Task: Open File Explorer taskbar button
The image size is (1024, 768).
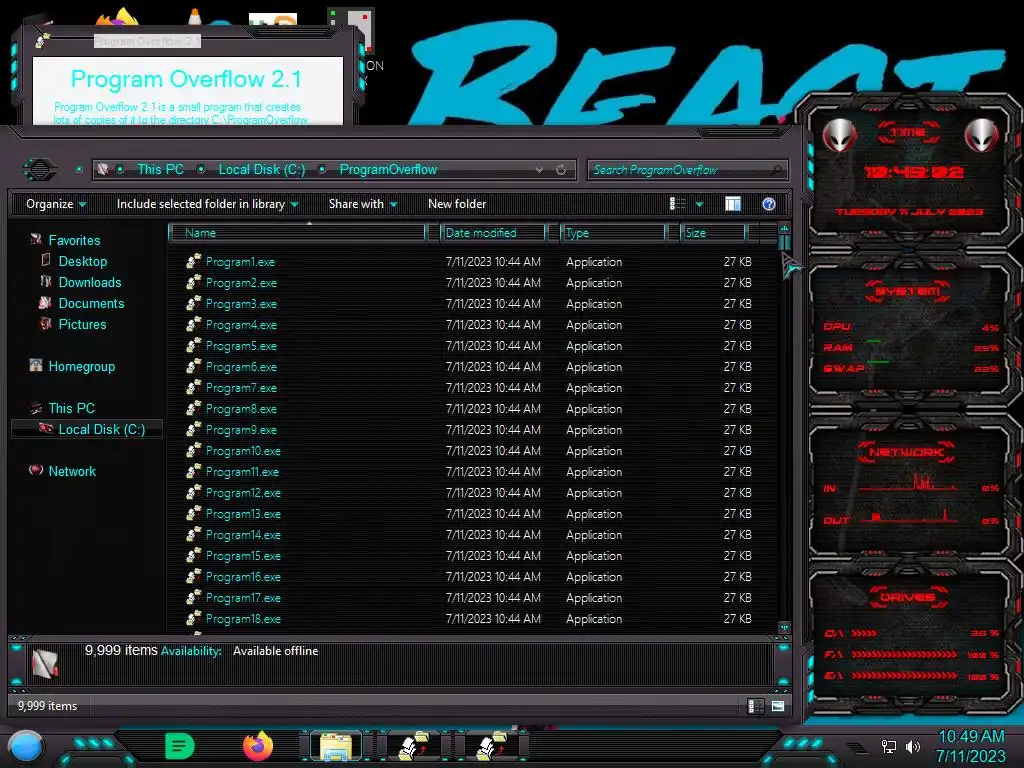Action: (336, 746)
